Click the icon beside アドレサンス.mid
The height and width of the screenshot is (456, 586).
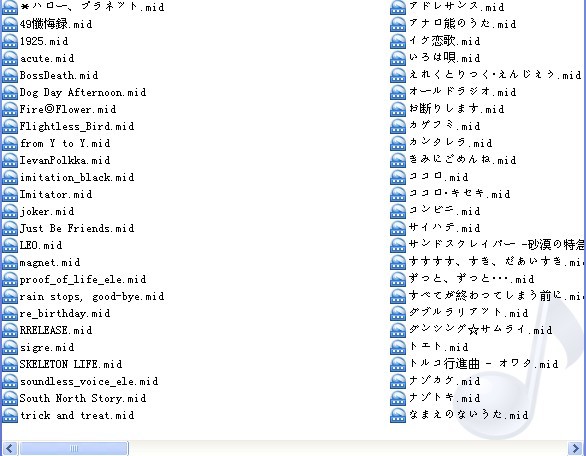pos(398,7)
